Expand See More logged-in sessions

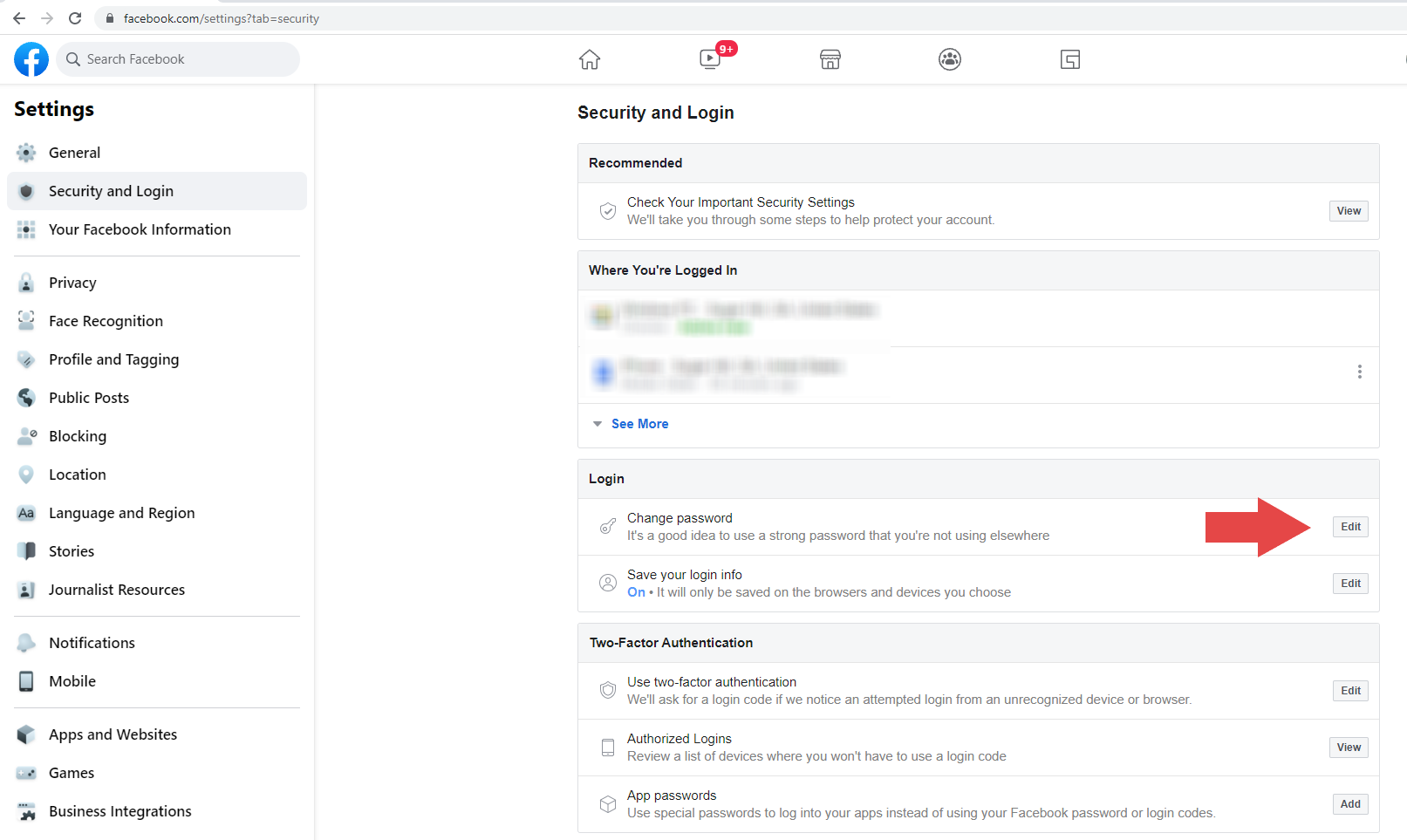(639, 424)
